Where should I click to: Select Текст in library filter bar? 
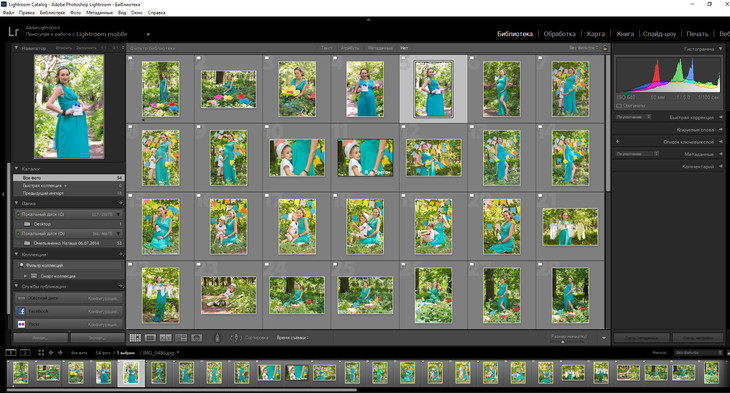327,47
